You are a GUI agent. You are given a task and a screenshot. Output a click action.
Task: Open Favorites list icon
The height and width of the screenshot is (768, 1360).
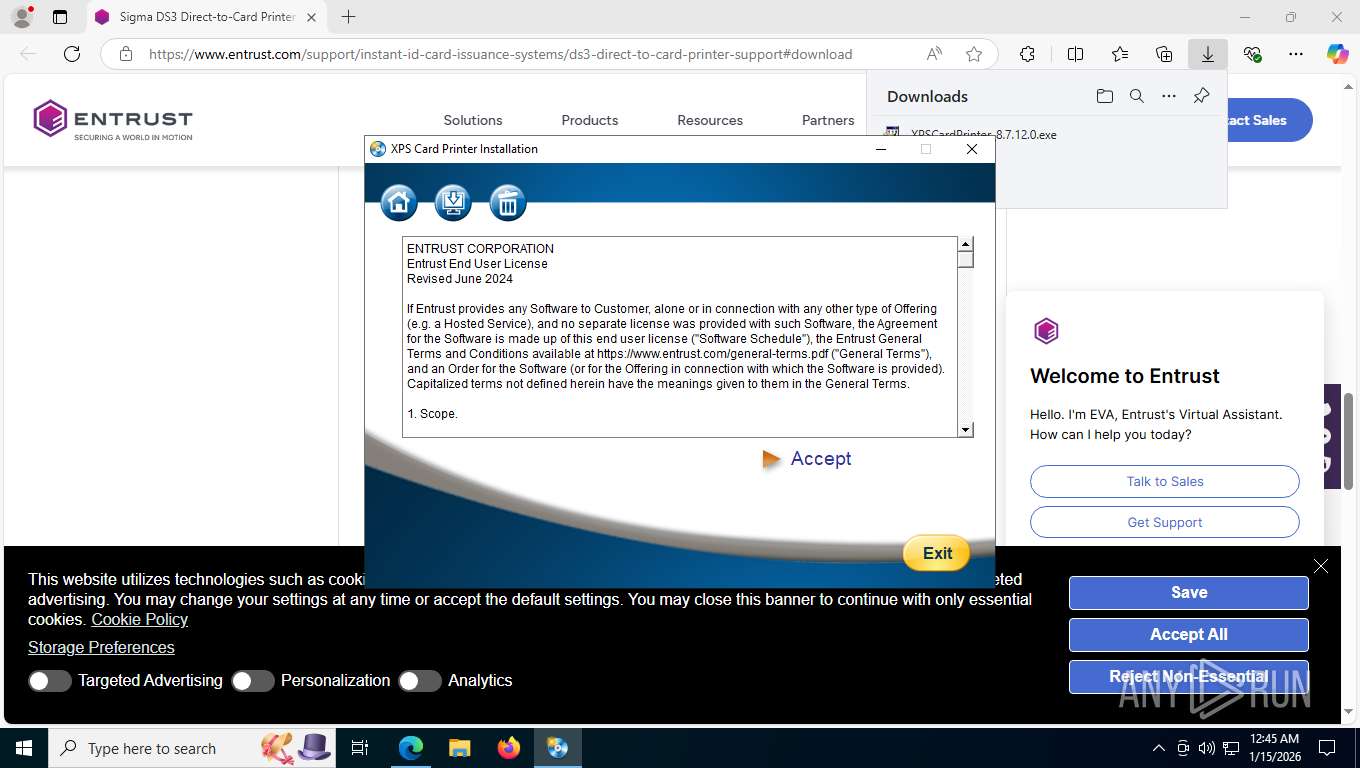1120,54
